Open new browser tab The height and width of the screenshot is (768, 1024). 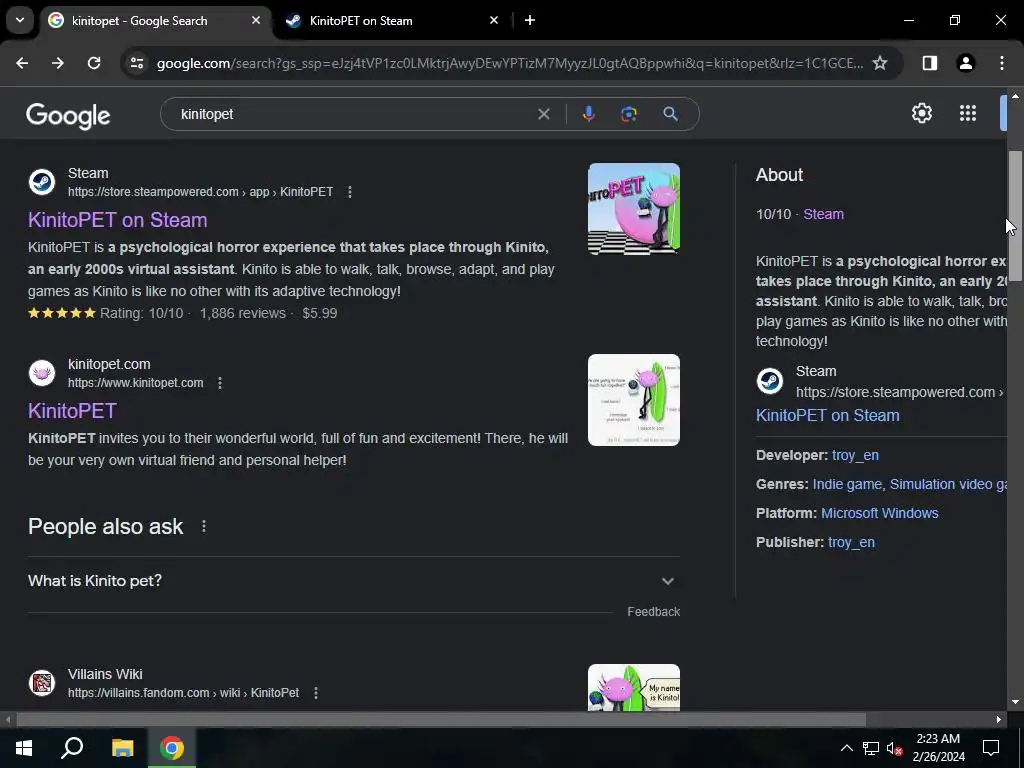(530, 20)
